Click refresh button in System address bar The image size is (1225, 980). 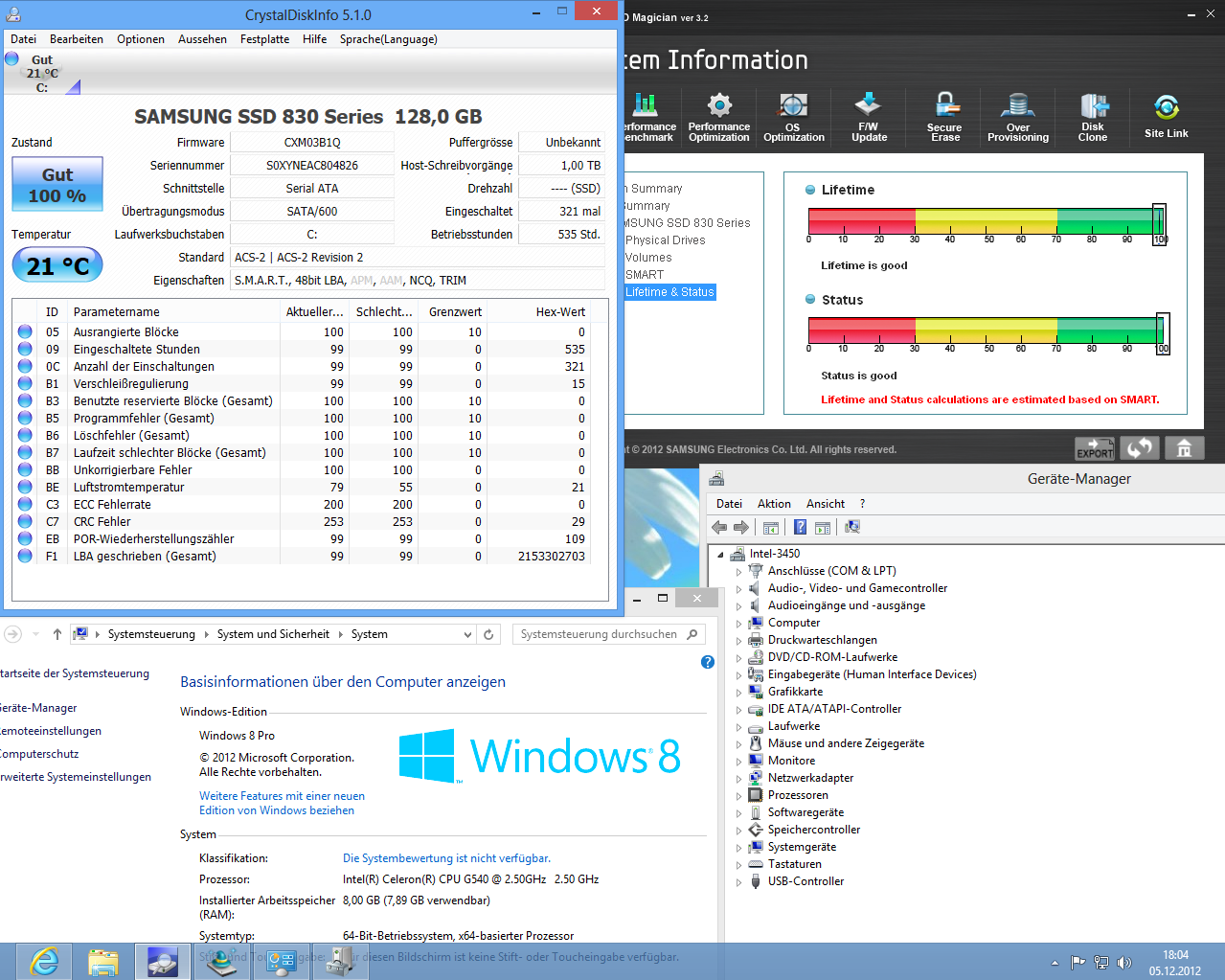point(488,634)
